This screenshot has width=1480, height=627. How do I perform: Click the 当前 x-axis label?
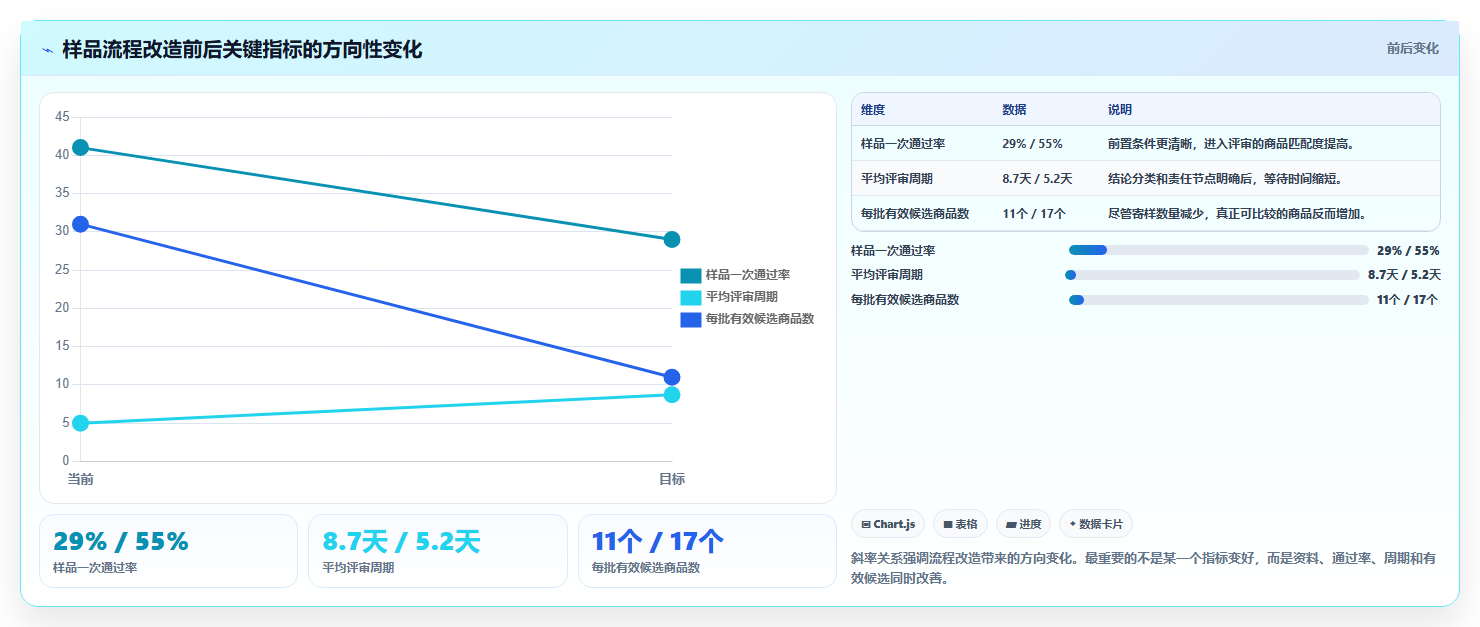81,480
